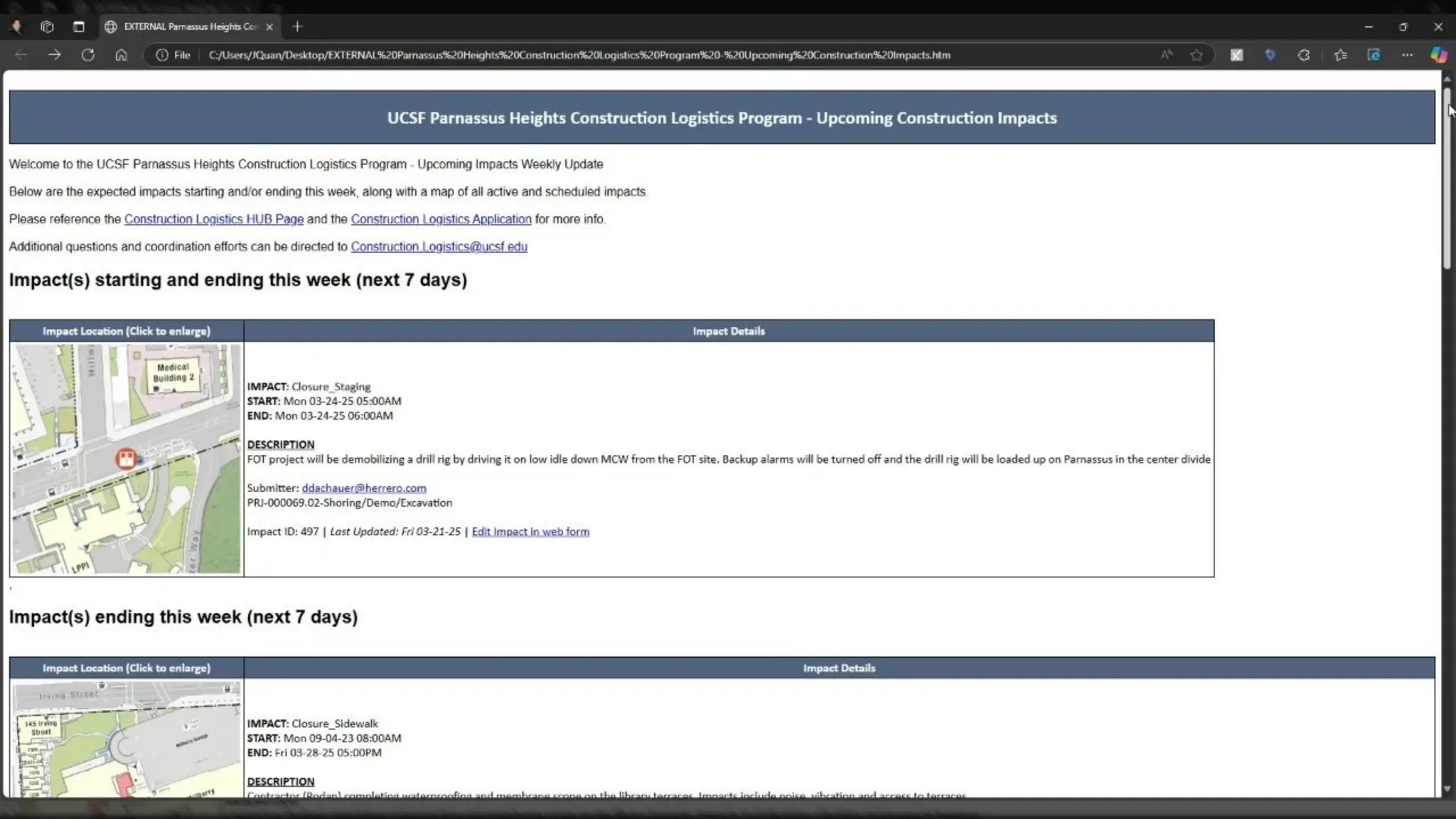Viewport: 1456px width, 819px height.
Task: Open the Favorites list icon
Action: point(1340,55)
